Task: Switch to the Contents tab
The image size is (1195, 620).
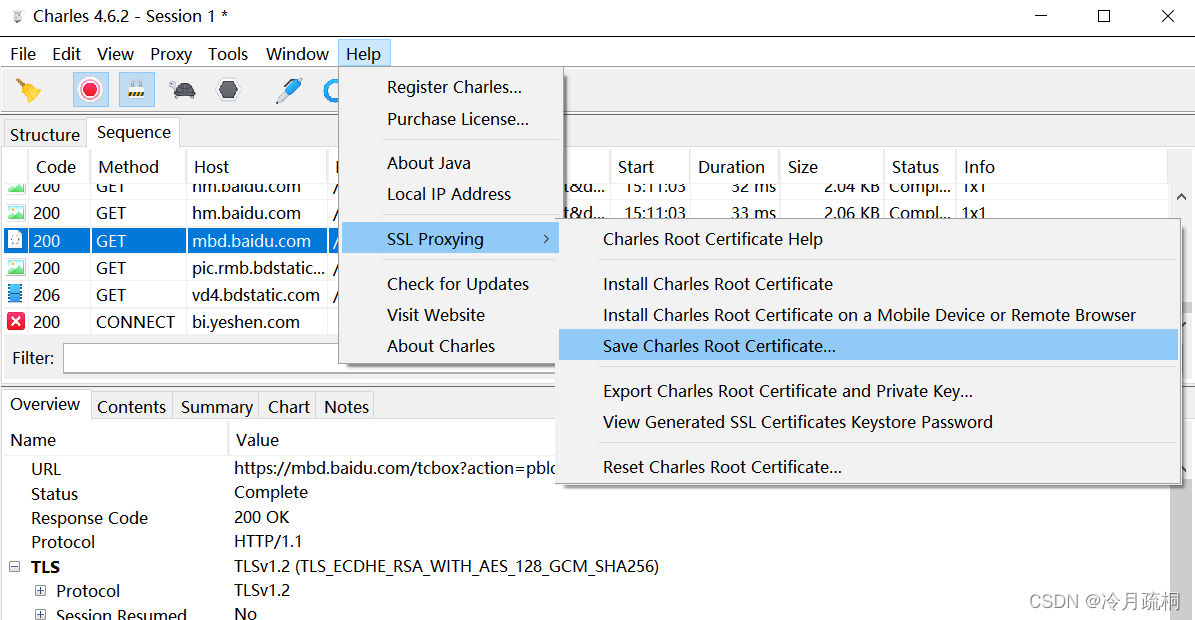Action: coord(131,407)
